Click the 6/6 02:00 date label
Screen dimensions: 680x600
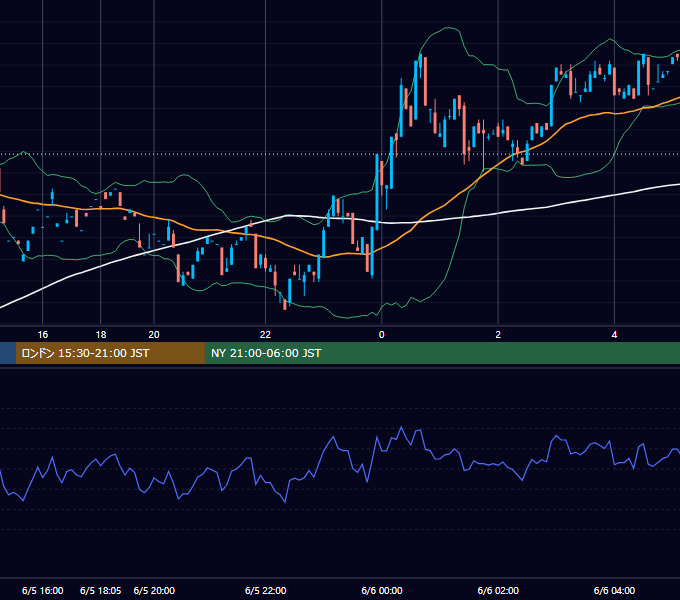[498, 590]
